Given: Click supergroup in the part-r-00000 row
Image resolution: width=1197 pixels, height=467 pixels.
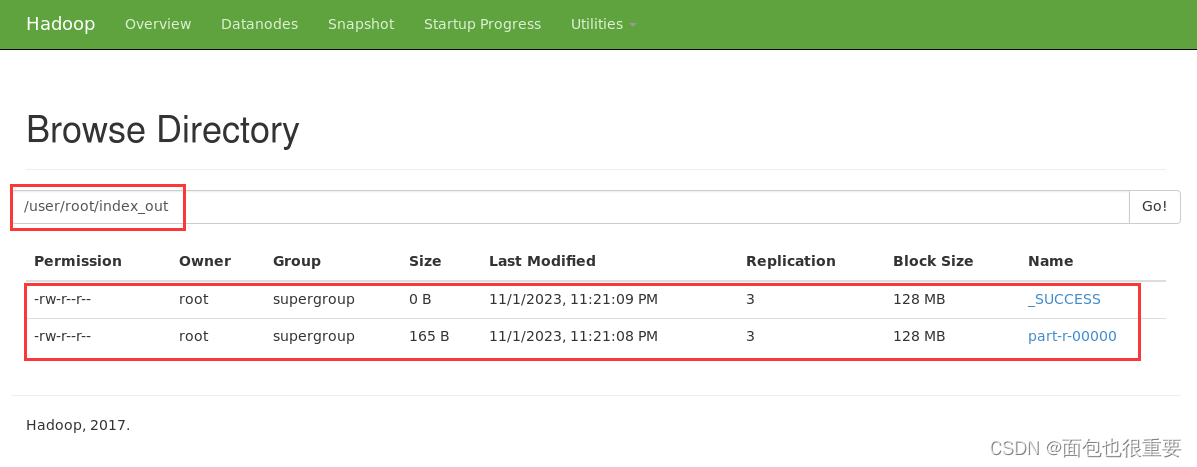Looking at the screenshot, I should [x=314, y=336].
